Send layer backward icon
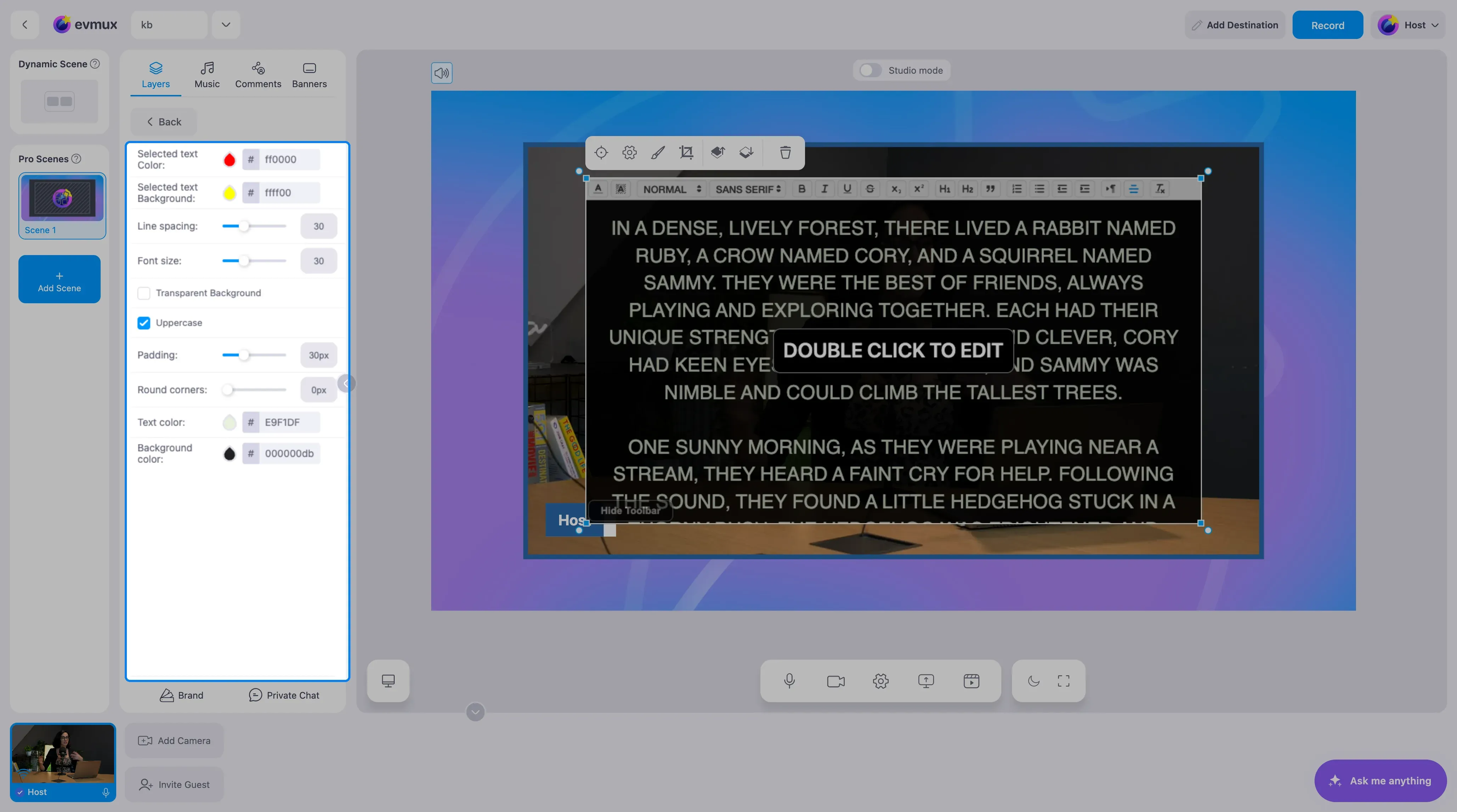The height and width of the screenshot is (812, 1457). coord(747,152)
